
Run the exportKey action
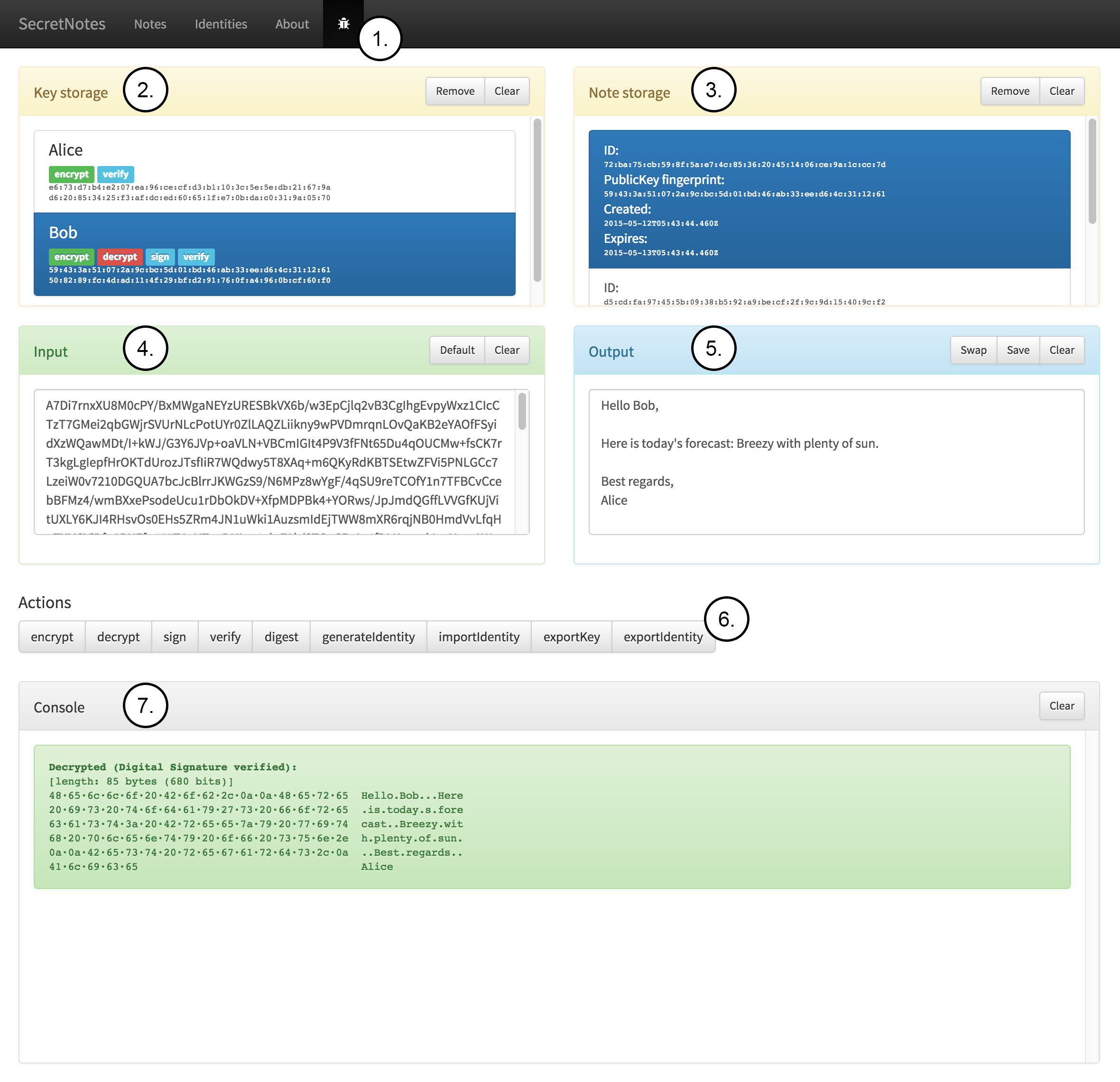571,637
